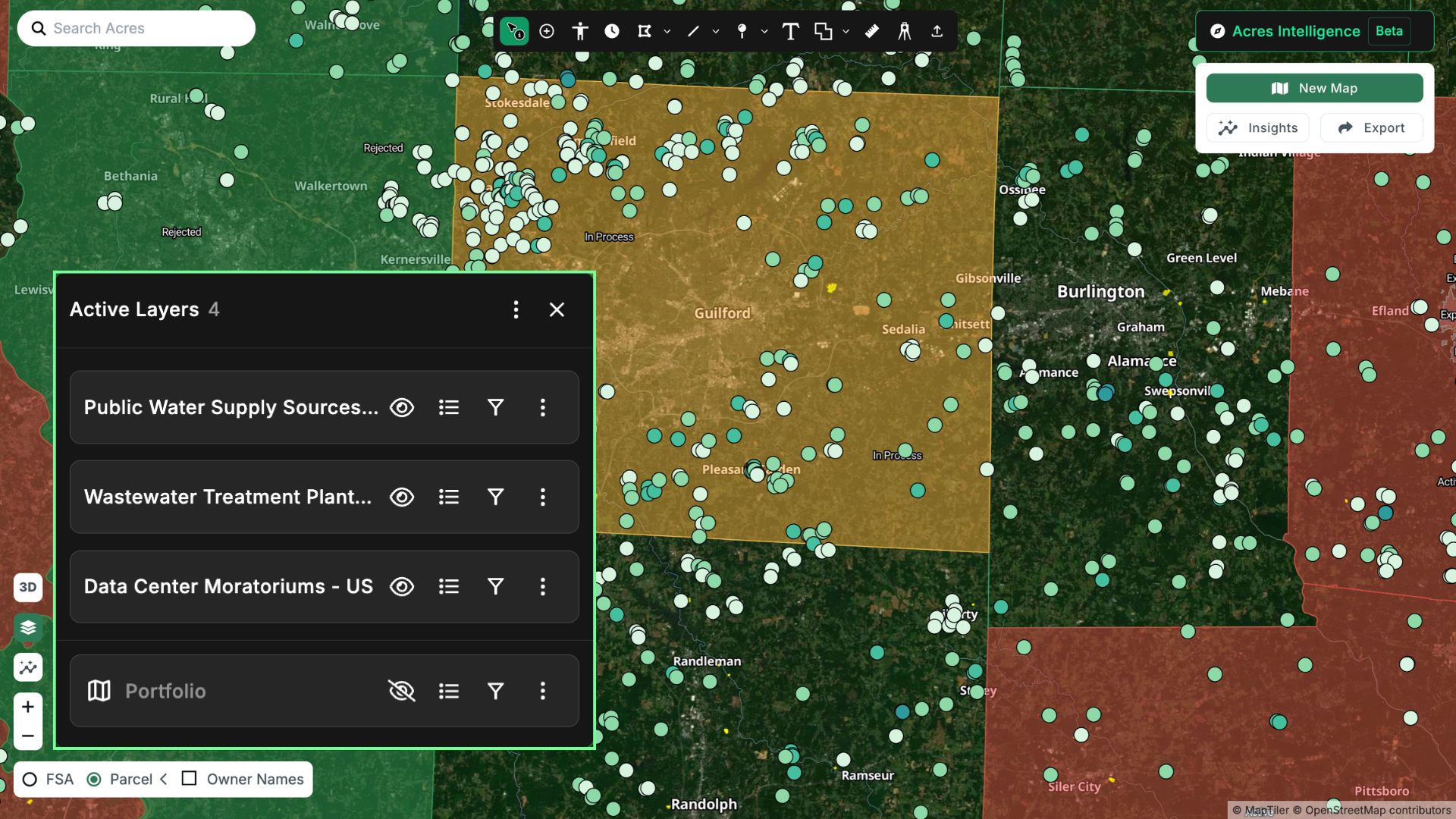Select the ruler measure tool
1456x819 pixels.
(x=872, y=31)
